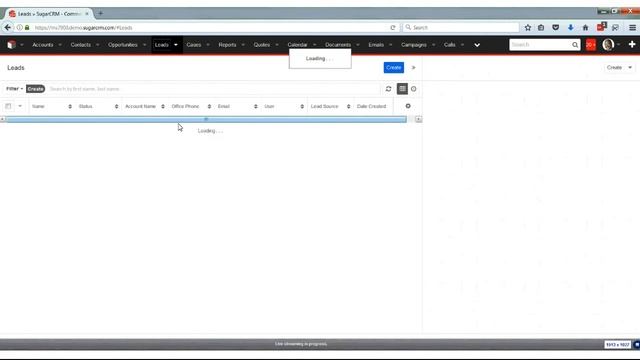
Task: Click the browser URL address field
Action: [x=208, y=27]
